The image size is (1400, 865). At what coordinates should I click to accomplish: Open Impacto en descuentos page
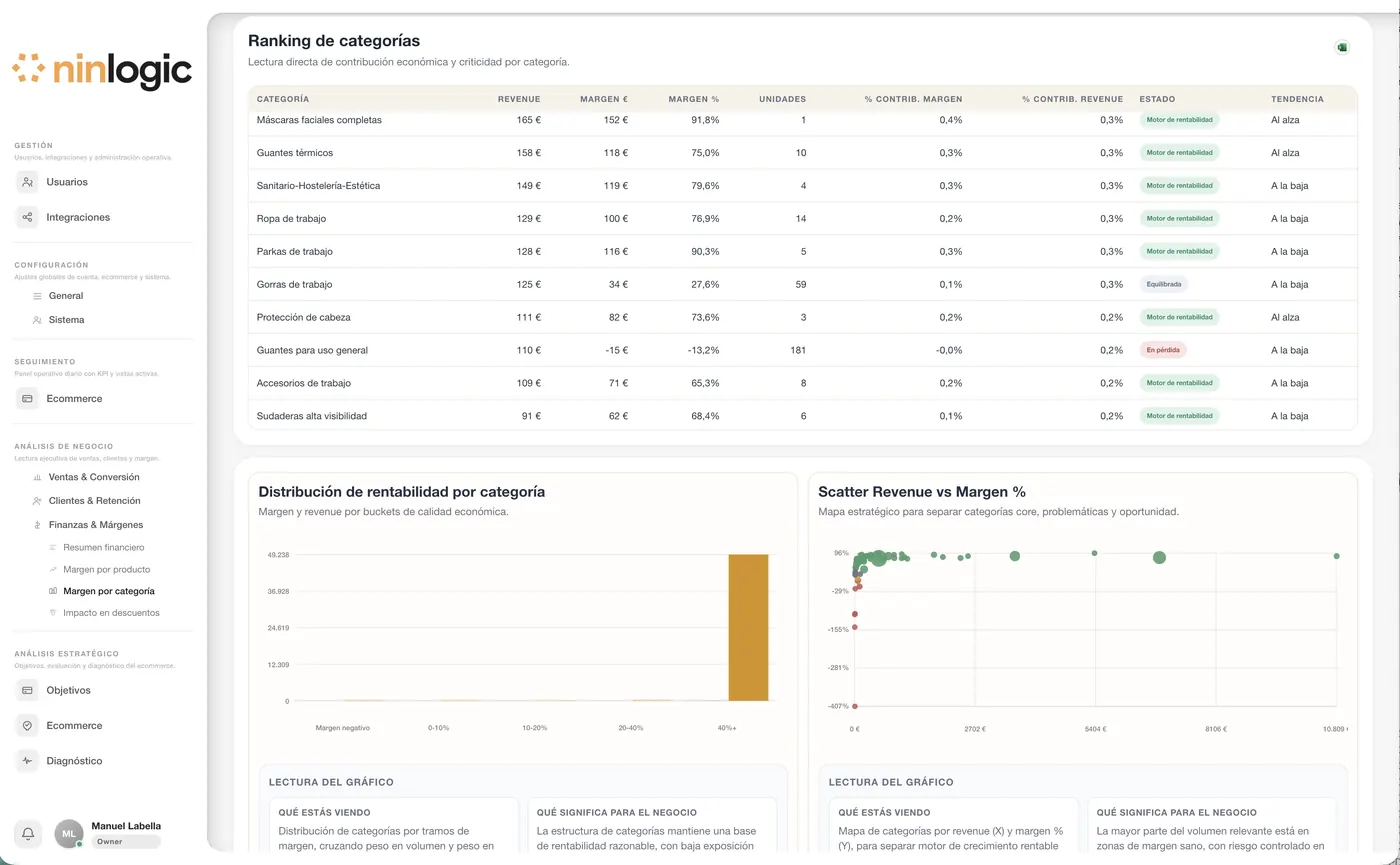[x=111, y=613]
